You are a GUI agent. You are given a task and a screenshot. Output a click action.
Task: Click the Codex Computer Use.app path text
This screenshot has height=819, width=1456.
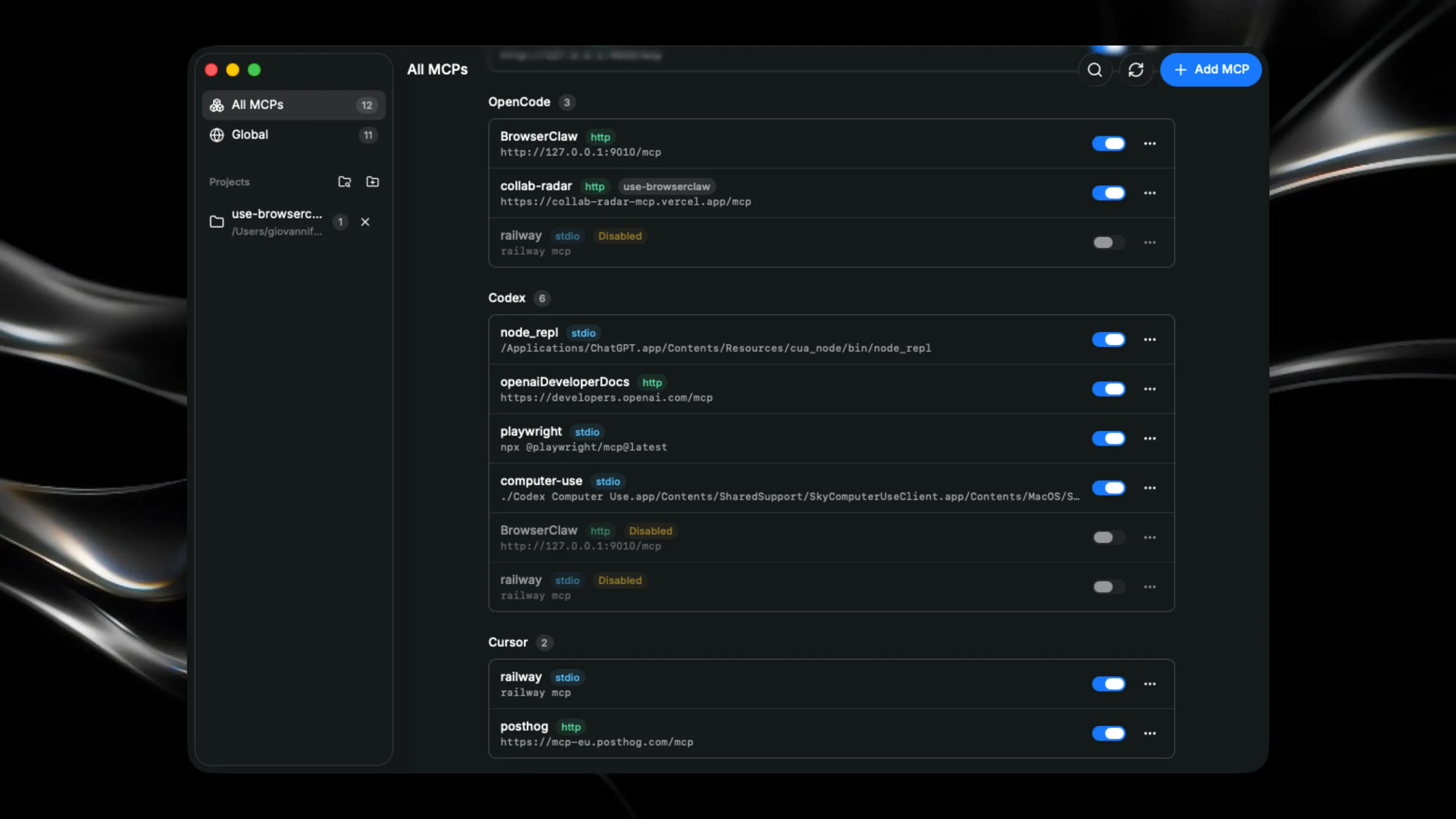[790, 497]
